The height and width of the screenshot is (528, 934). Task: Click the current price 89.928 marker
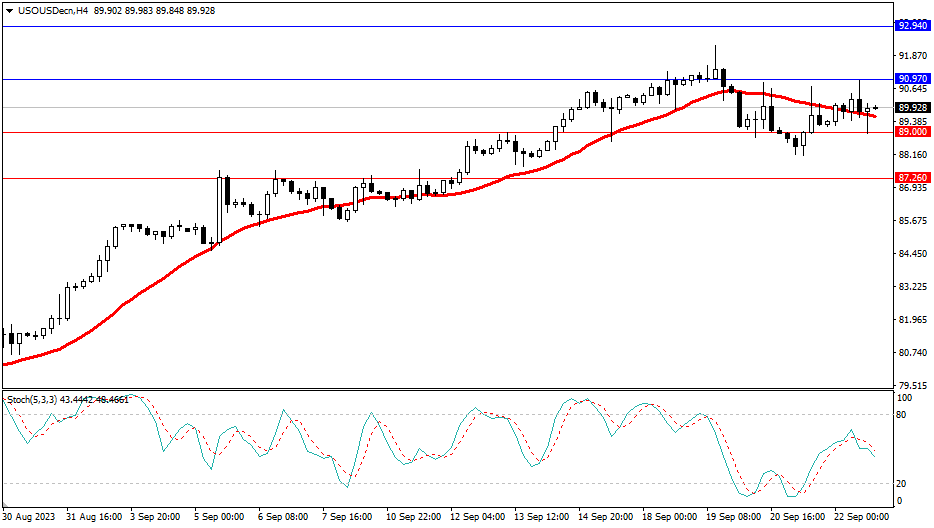[x=911, y=108]
